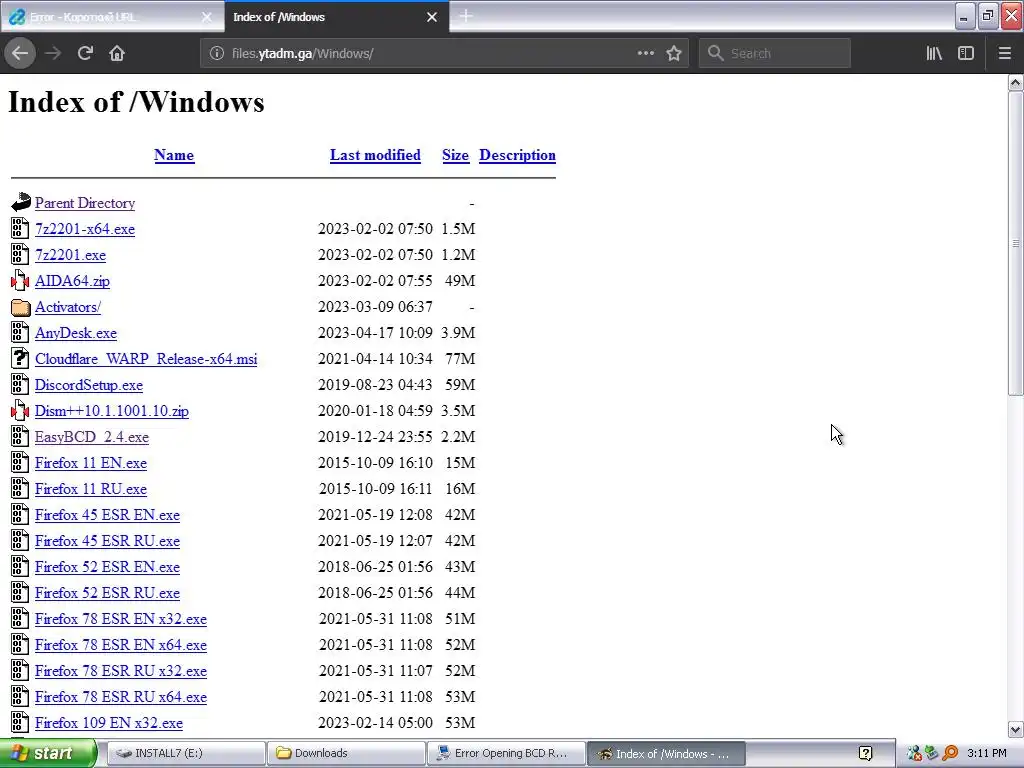Download DiscordSetup.exe
Image resolution: width=1024 pixels, height=768 pixels.
[x=89, y=385]
